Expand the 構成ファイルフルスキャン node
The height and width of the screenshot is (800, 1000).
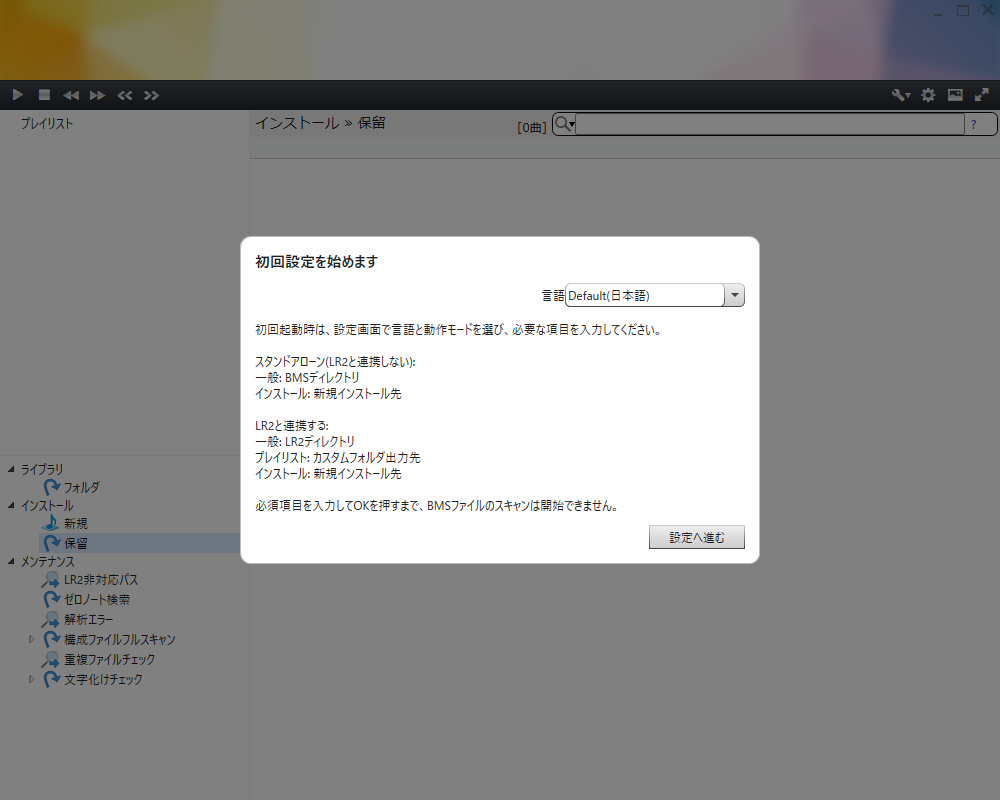coord(31,639)
